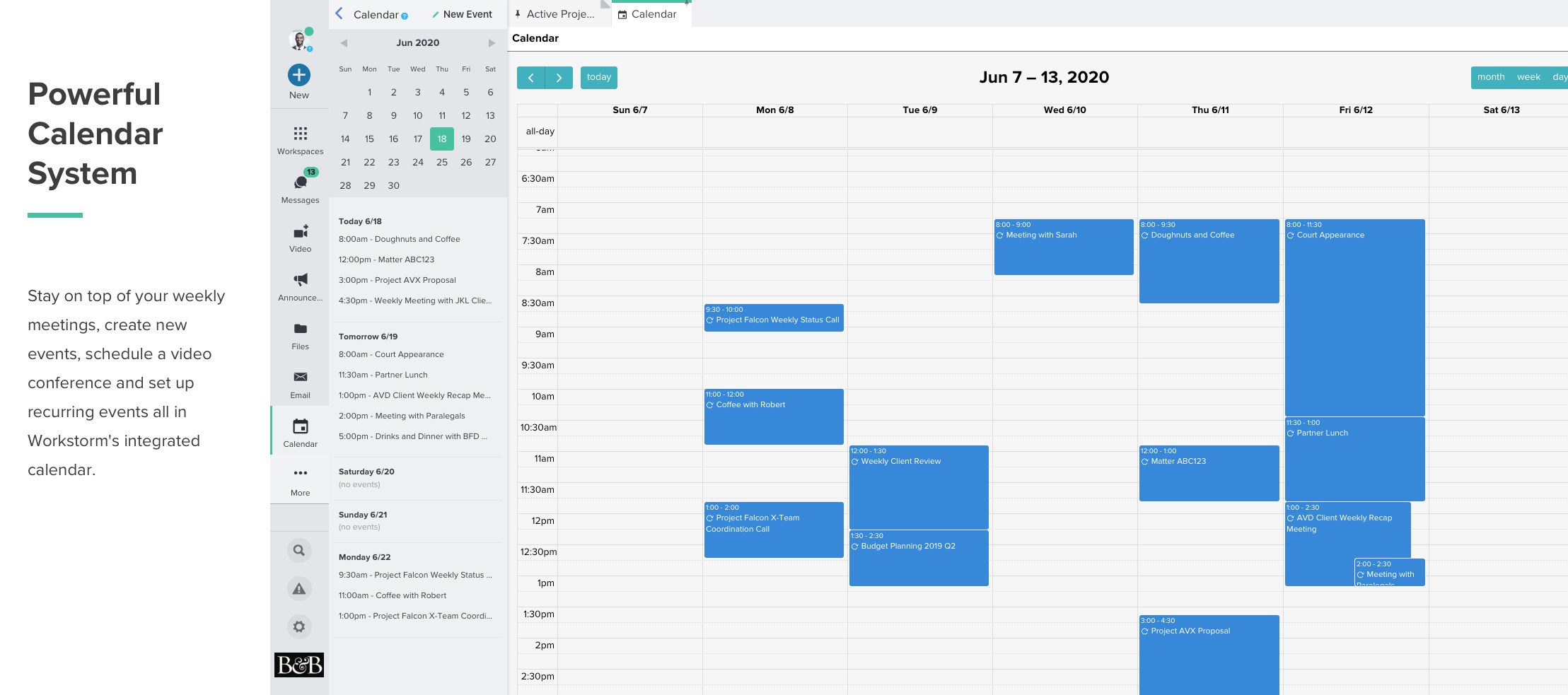Create a New Event
This screenshot has width=1568, height=695.
pyautogui.click(x=462, y=14)
